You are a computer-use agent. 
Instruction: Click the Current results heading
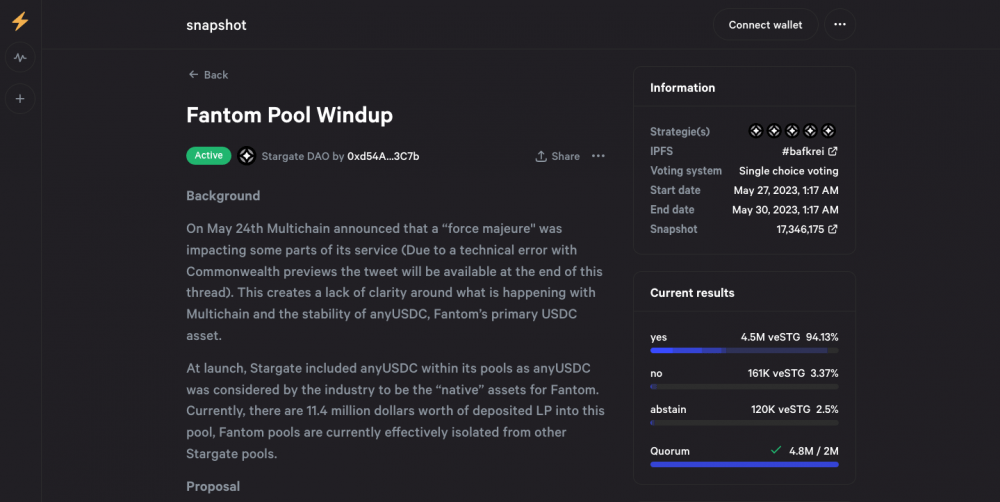(x=692, y=293)
